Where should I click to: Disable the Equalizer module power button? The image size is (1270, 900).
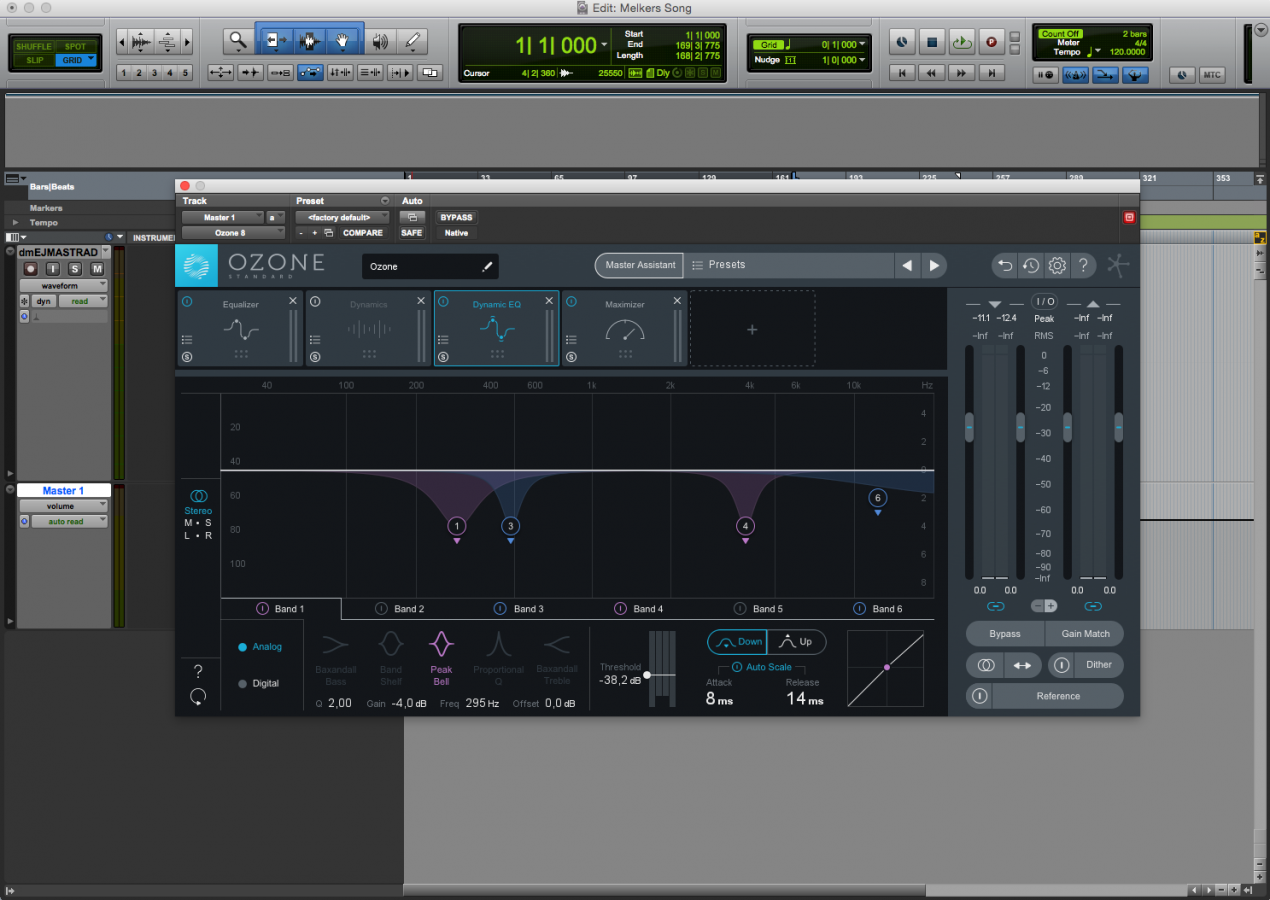pyautogui.click(x=187, y=301)
